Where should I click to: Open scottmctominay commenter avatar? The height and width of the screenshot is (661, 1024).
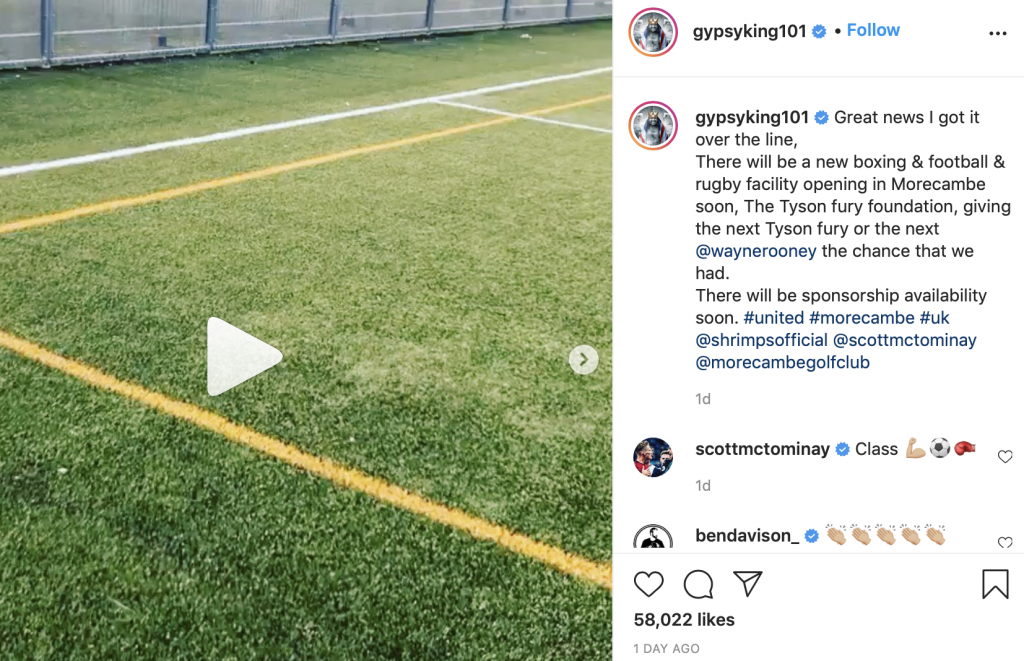coord(653,457)
